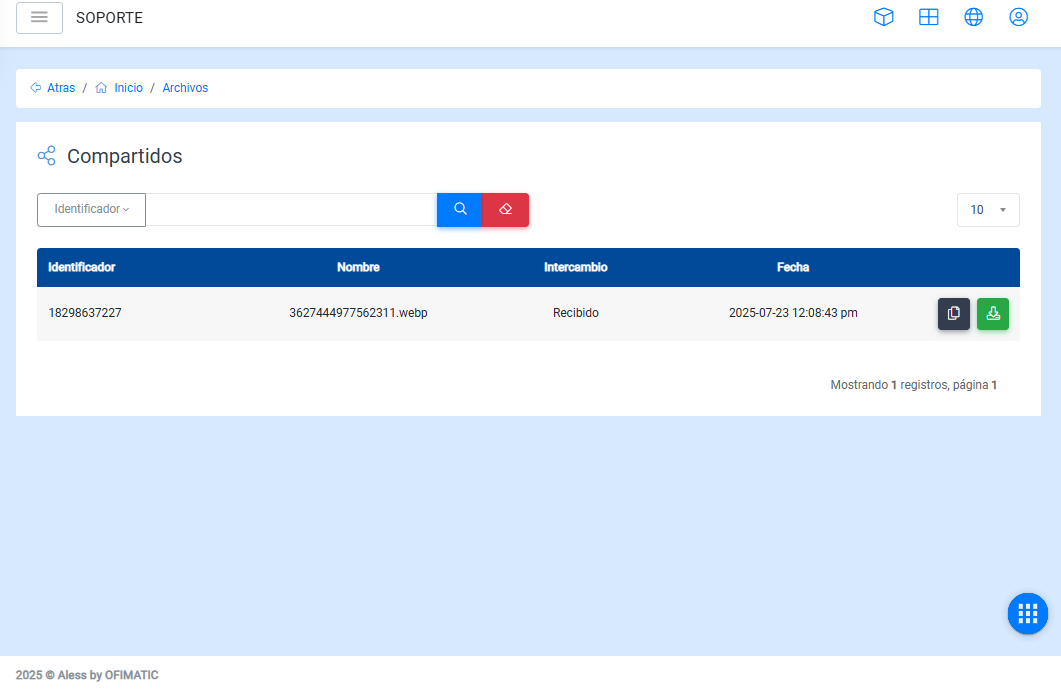Image resolution: width=1061 pixels, height=690 pixels.
Task: Sort by the Nombre column header
Action: coord(358,268)
